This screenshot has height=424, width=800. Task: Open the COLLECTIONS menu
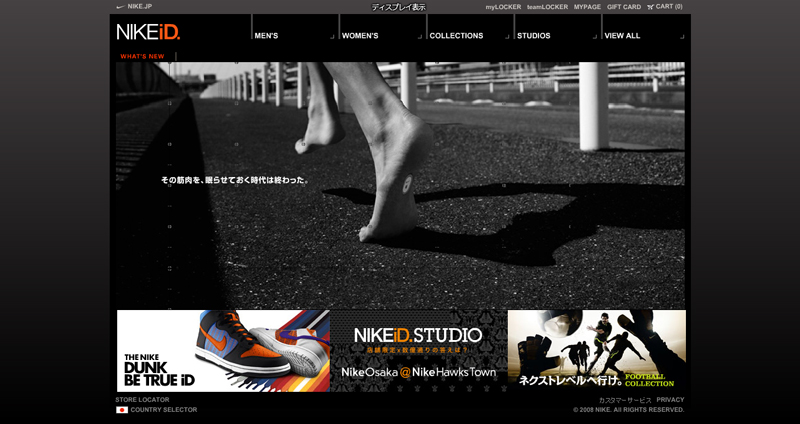click(x=456, y=36)
